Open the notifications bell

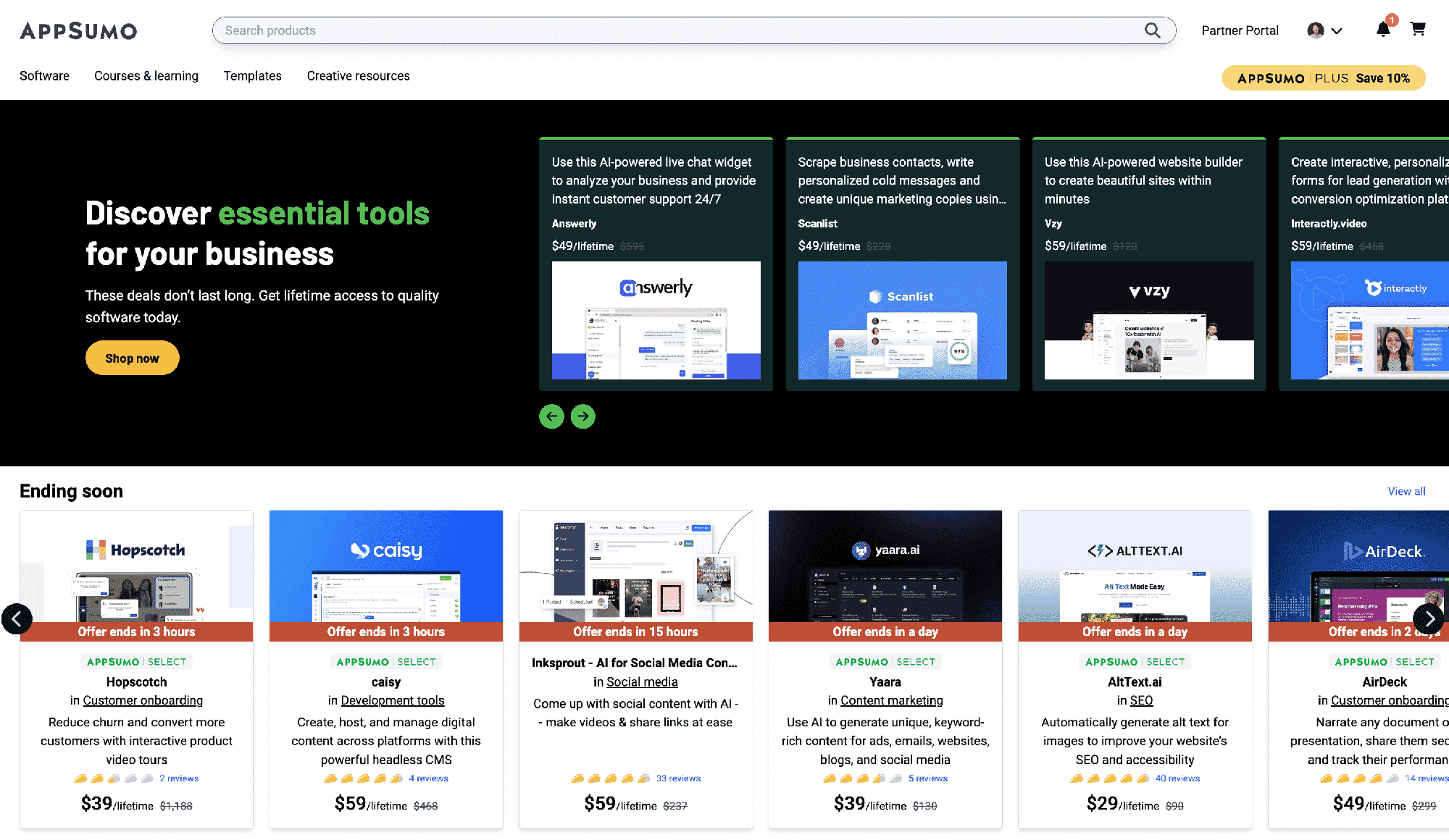pyautogui.click(x=1383, y=29)
